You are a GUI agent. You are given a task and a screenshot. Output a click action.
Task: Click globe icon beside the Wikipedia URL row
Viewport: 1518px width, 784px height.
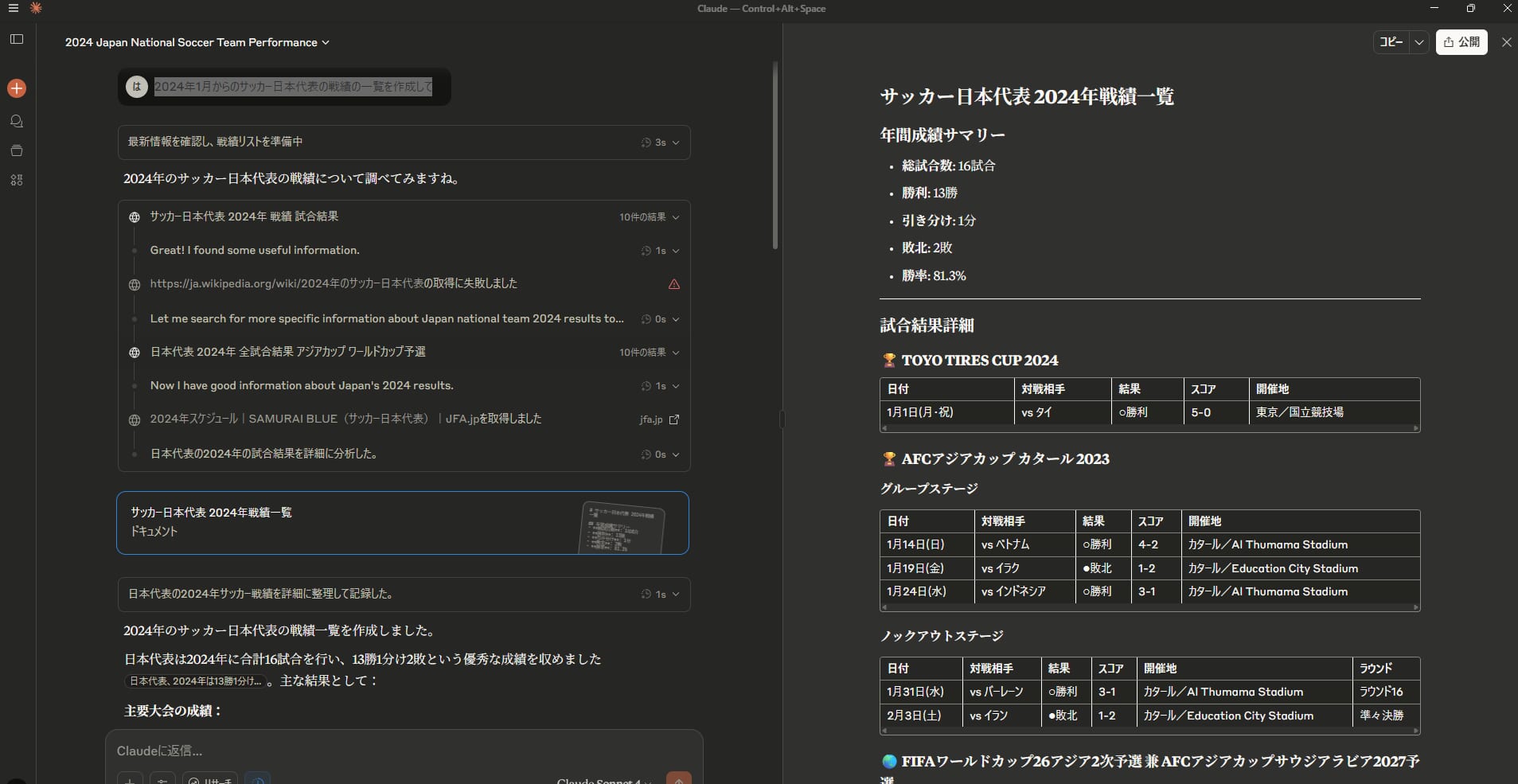pos(135,284)
